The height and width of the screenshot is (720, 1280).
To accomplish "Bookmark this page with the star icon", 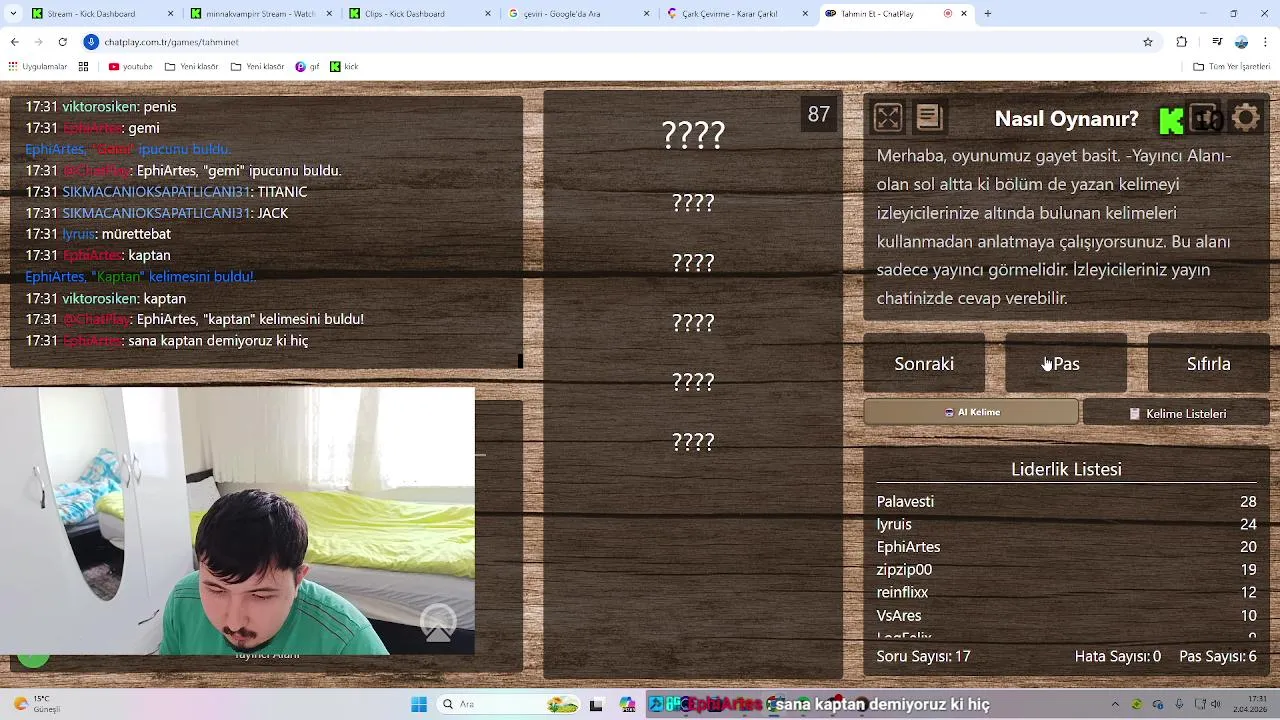I will [x=1148, y=42].
